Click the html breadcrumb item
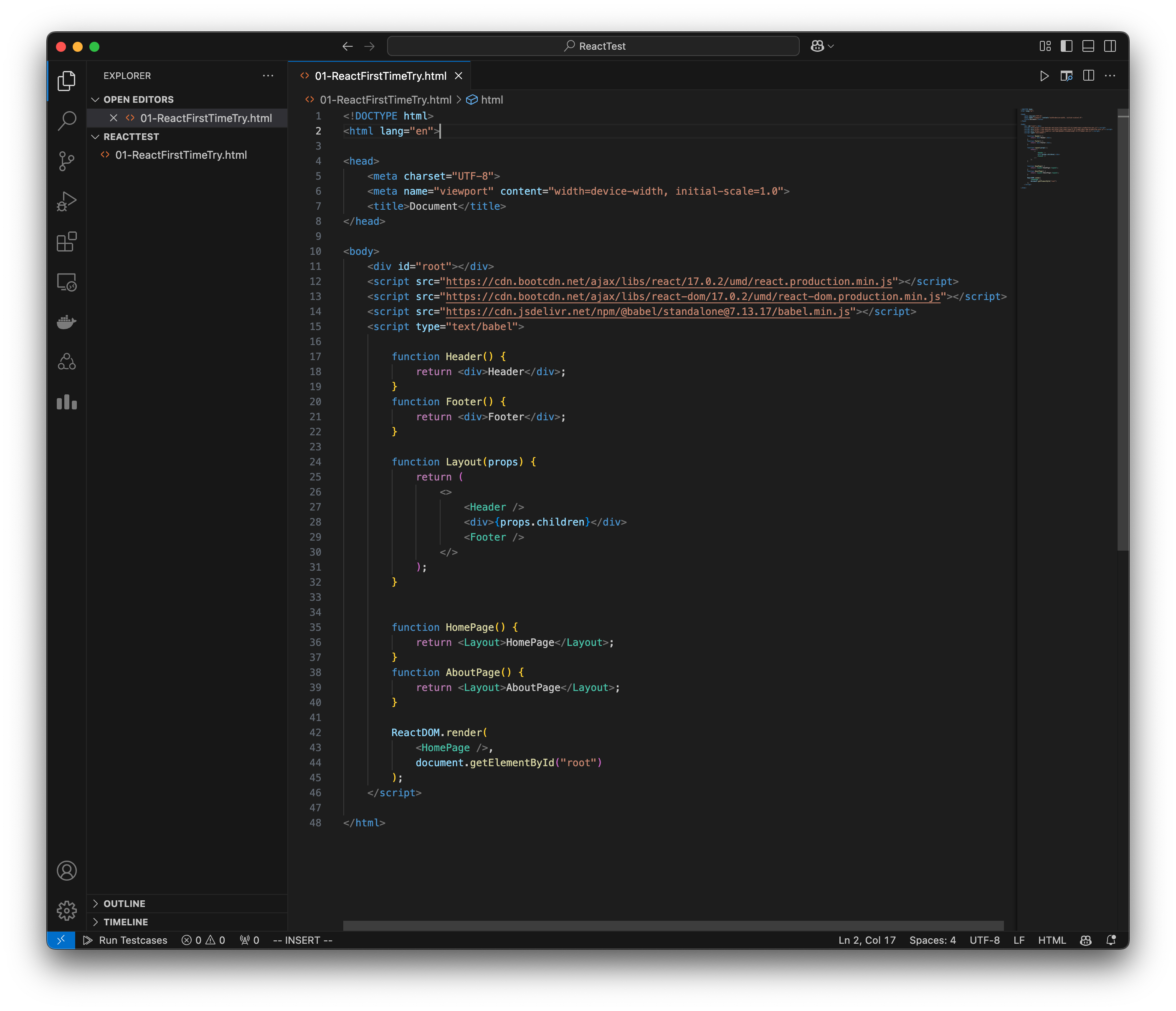Viewport: 1176px width, 1011px height. click(x=492, y=99)
